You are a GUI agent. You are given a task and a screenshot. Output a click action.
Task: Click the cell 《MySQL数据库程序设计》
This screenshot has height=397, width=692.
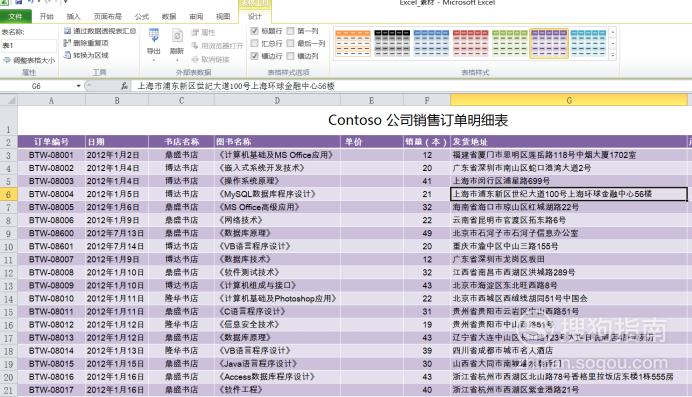277,194
